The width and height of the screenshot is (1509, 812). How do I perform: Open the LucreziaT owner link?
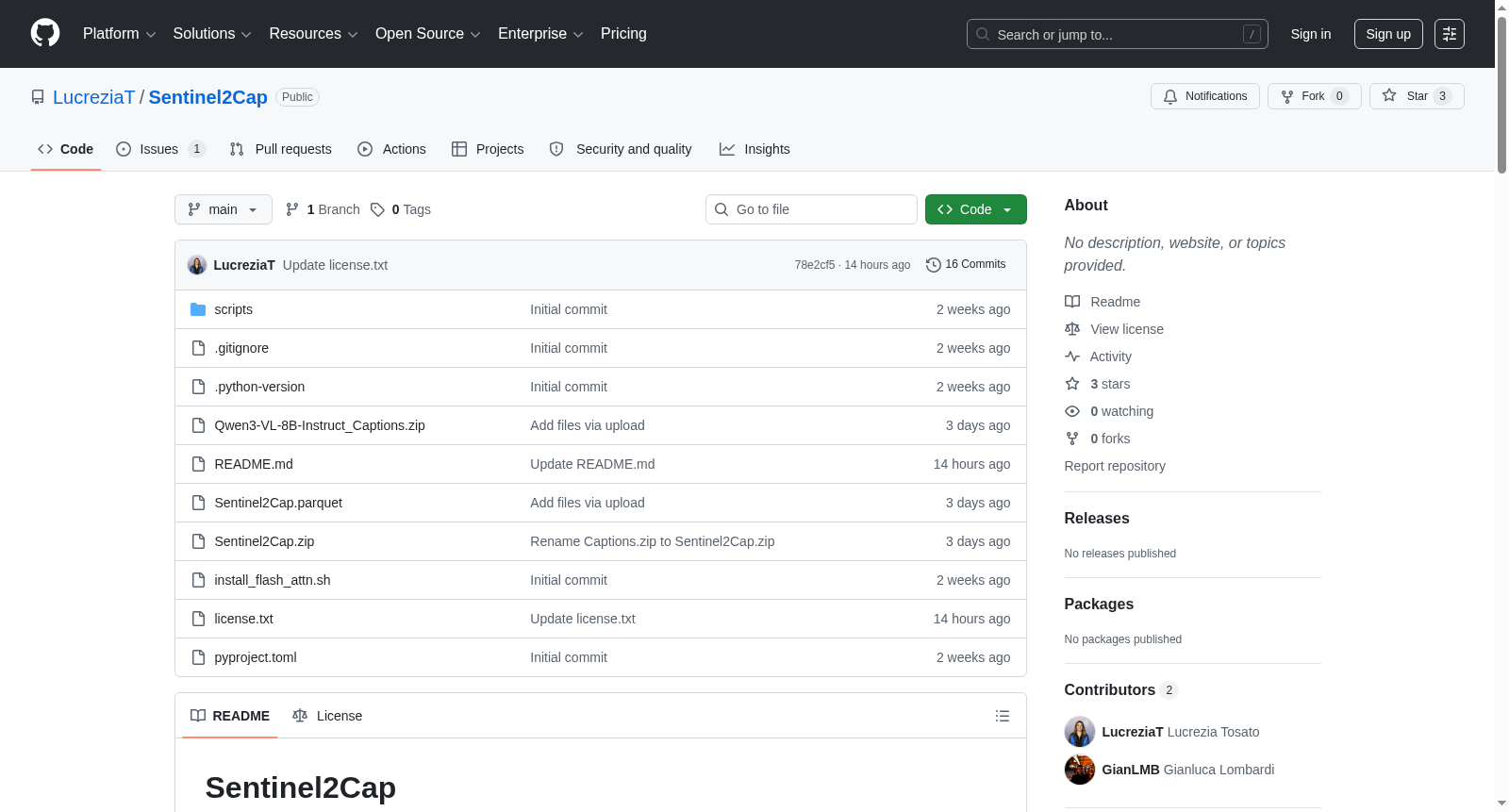94,97
